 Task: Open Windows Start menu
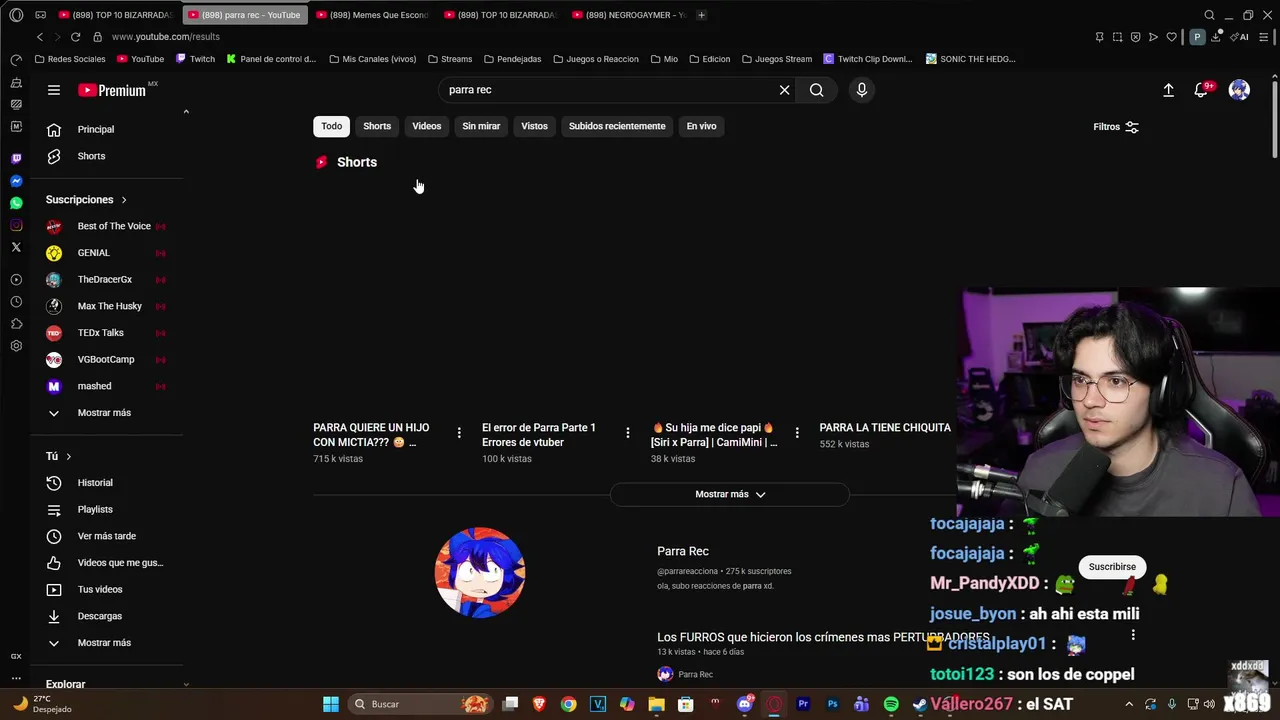click(x=330, y=704)
